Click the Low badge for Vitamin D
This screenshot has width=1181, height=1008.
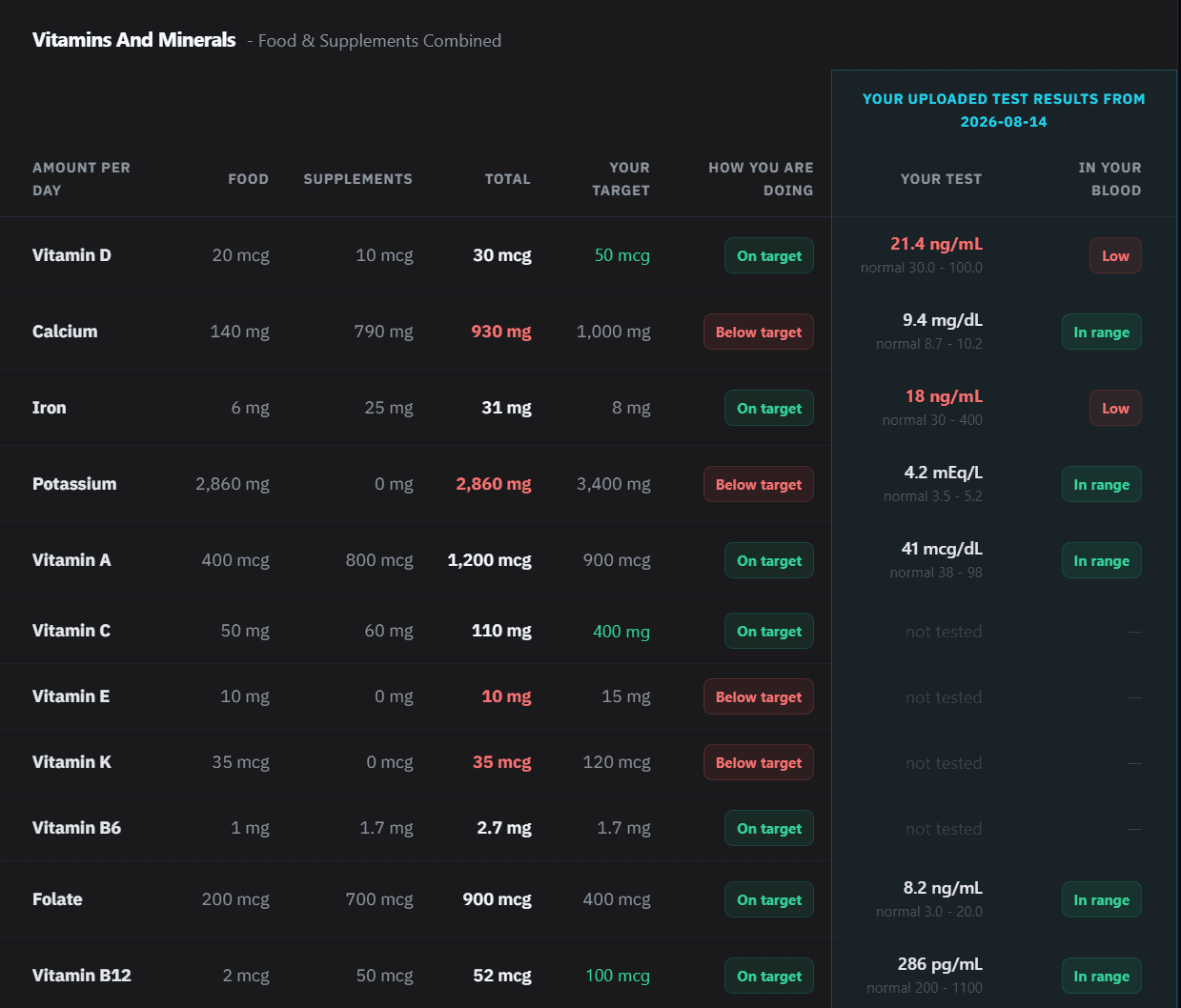tap(1115, 256)
